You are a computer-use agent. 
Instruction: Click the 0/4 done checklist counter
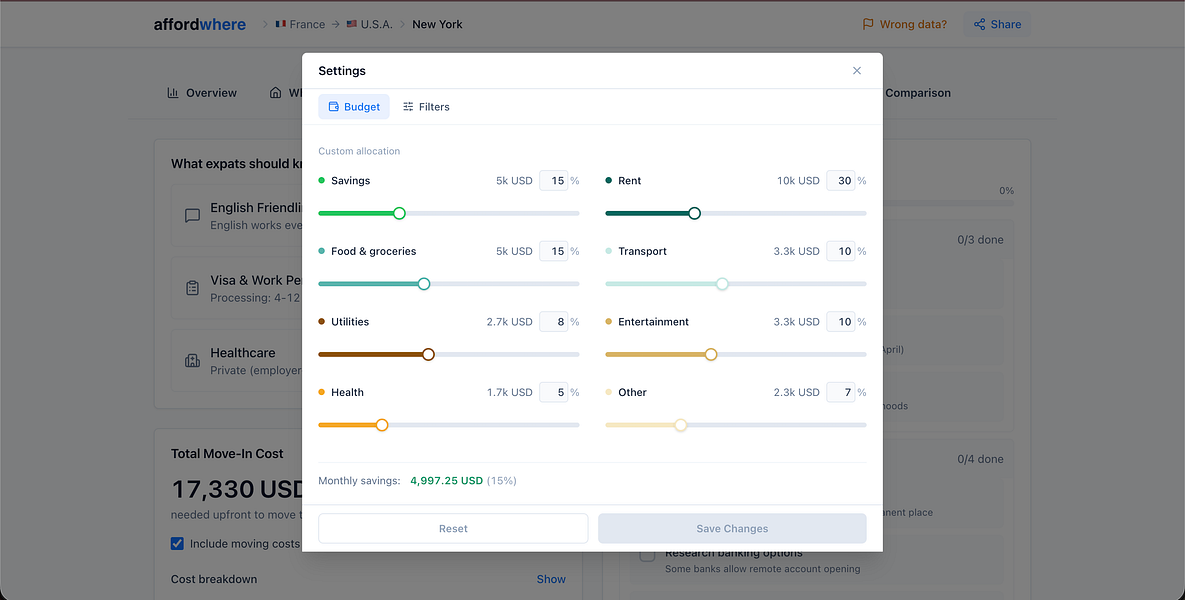click(980, 459)
